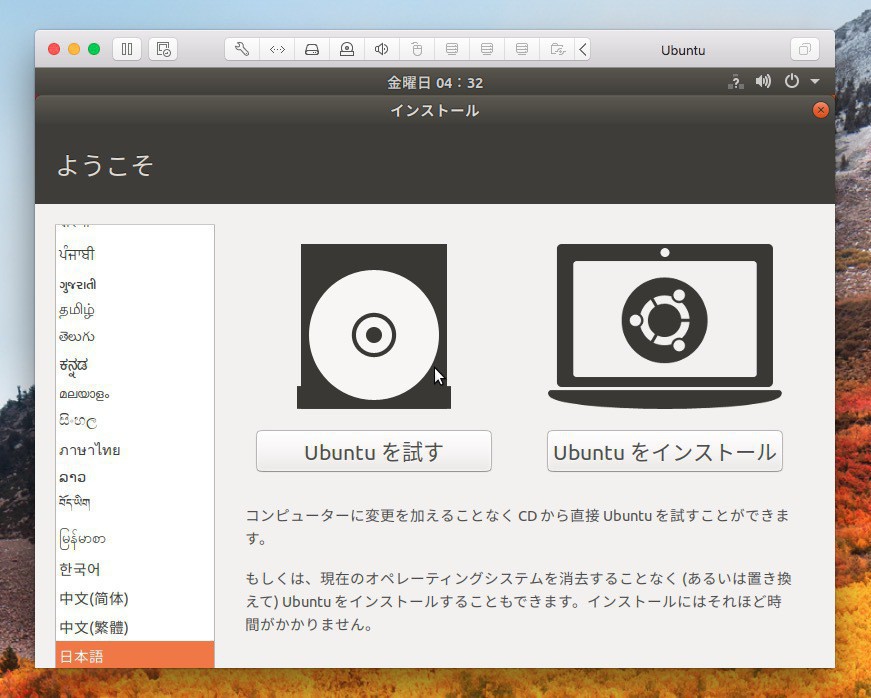Click the Ubuntu を試す button

click(373, 451)
